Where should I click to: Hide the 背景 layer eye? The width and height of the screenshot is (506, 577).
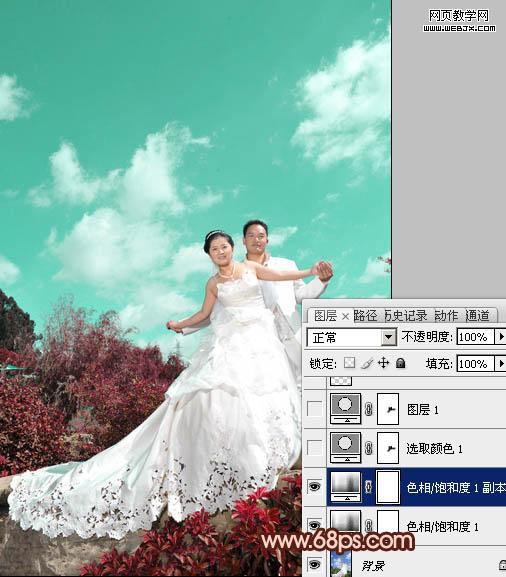(314, 564)
